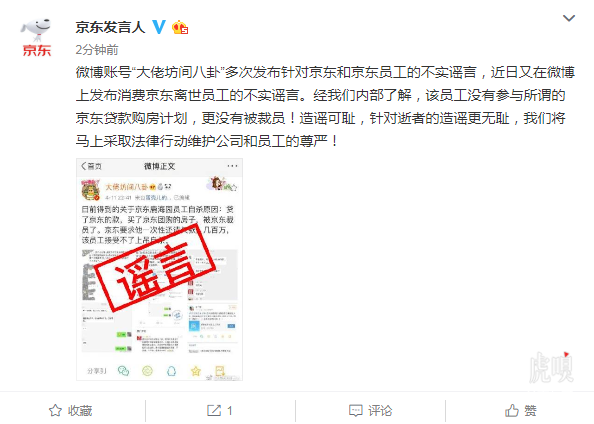Favorite the post with 收藏 star
The width and height of the screenshot is (594, 424).
point(71,410)
